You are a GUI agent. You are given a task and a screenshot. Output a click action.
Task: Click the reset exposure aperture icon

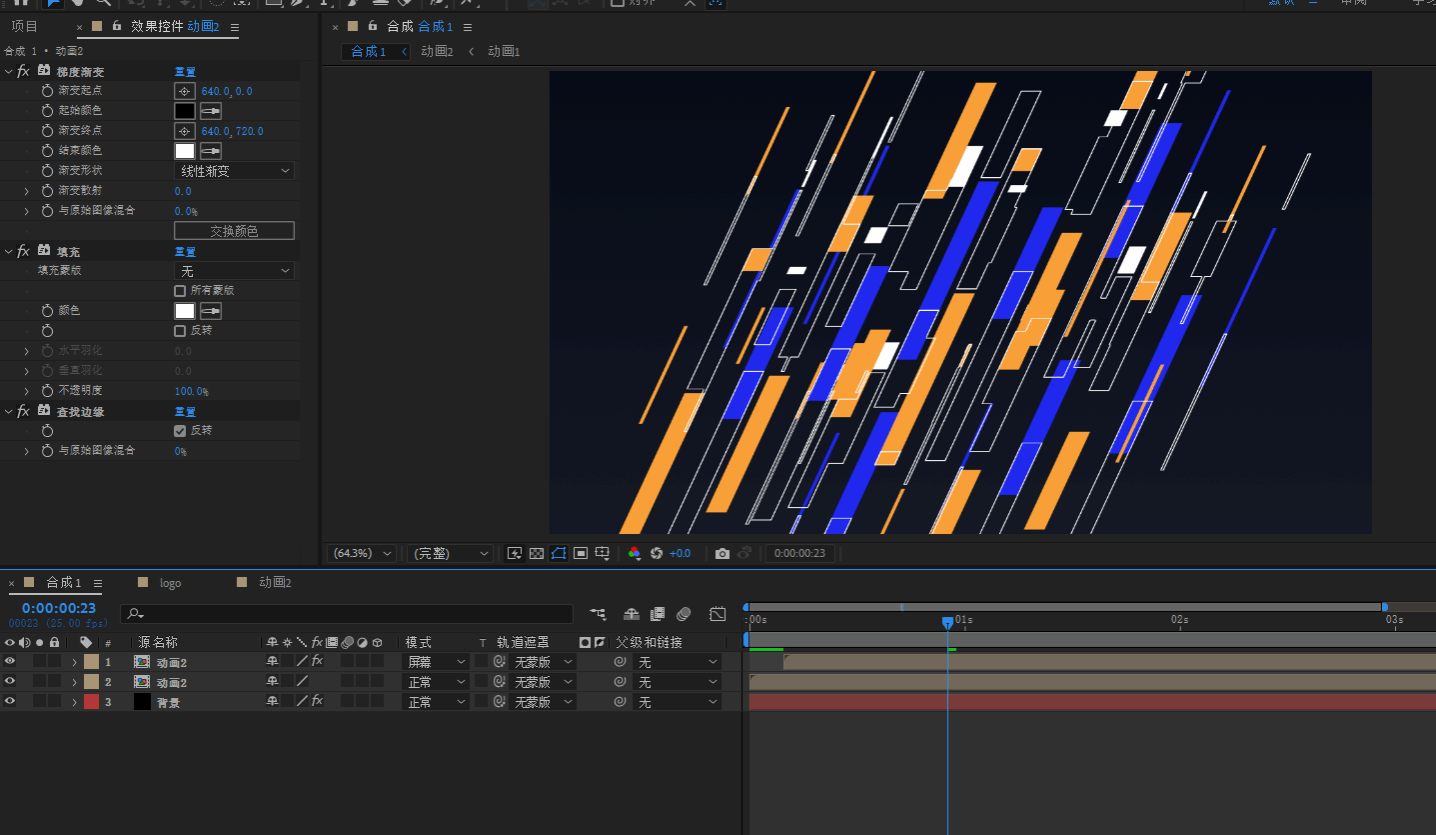pyautogui.click(x=656, y=553)
